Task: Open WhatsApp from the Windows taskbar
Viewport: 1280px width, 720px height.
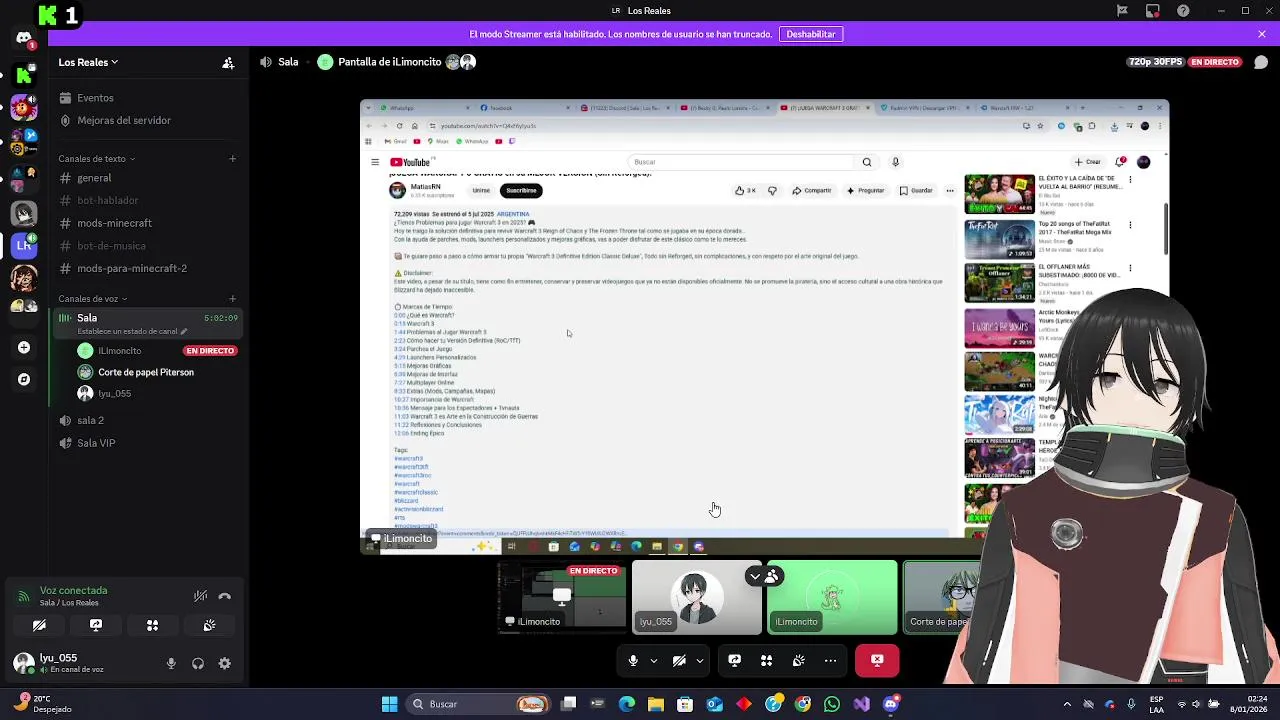Action: (x=832, y=704)
